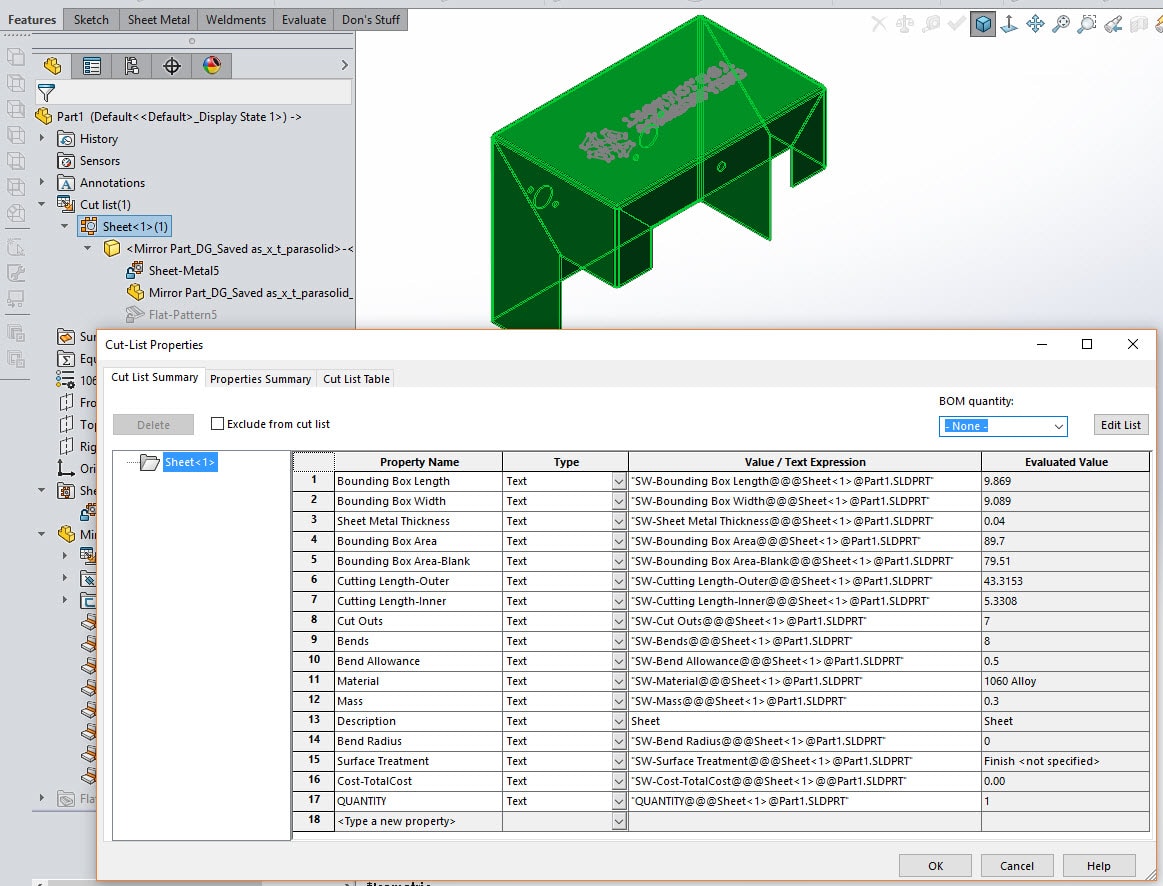Open the ConfigurationManager tab

[x=131, y=66]
